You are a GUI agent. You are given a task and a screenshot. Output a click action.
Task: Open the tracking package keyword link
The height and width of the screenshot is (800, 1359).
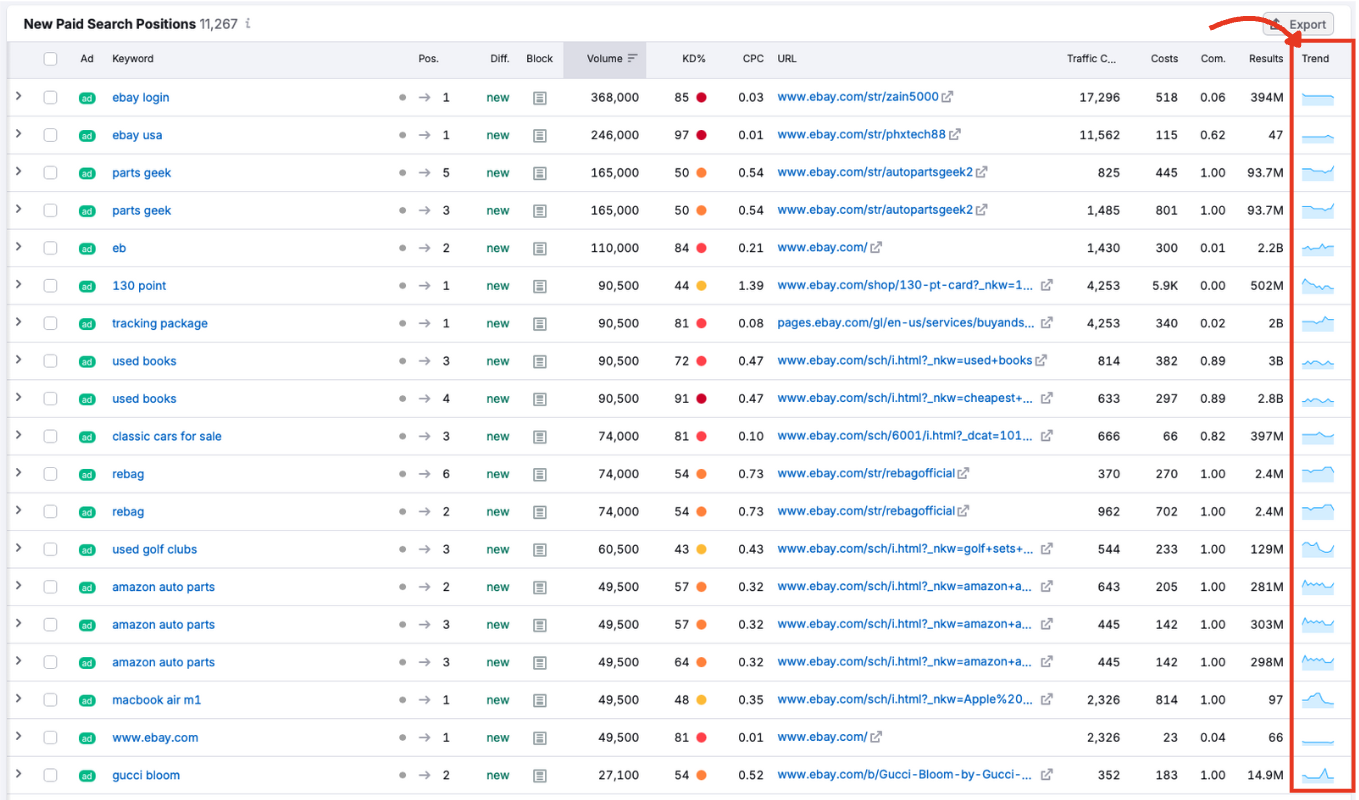click(160, 323)
